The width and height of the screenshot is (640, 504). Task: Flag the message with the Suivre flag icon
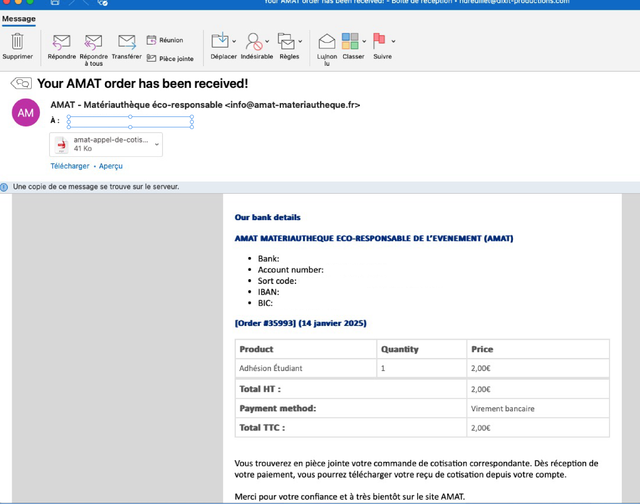[x=379, y=41]
